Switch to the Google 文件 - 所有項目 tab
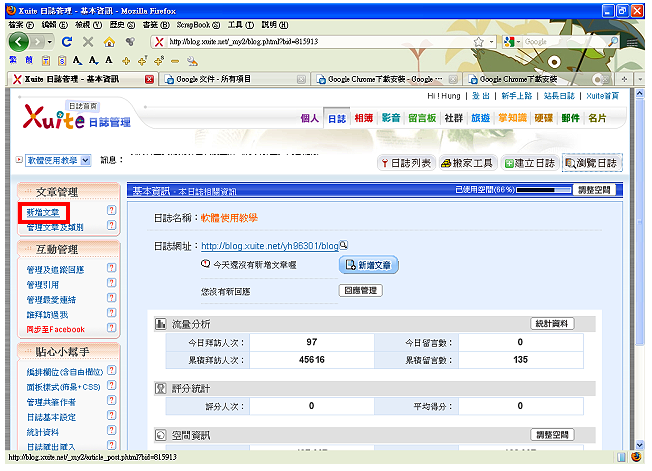Screen dimensions: 652x471 tap(235, 79)
